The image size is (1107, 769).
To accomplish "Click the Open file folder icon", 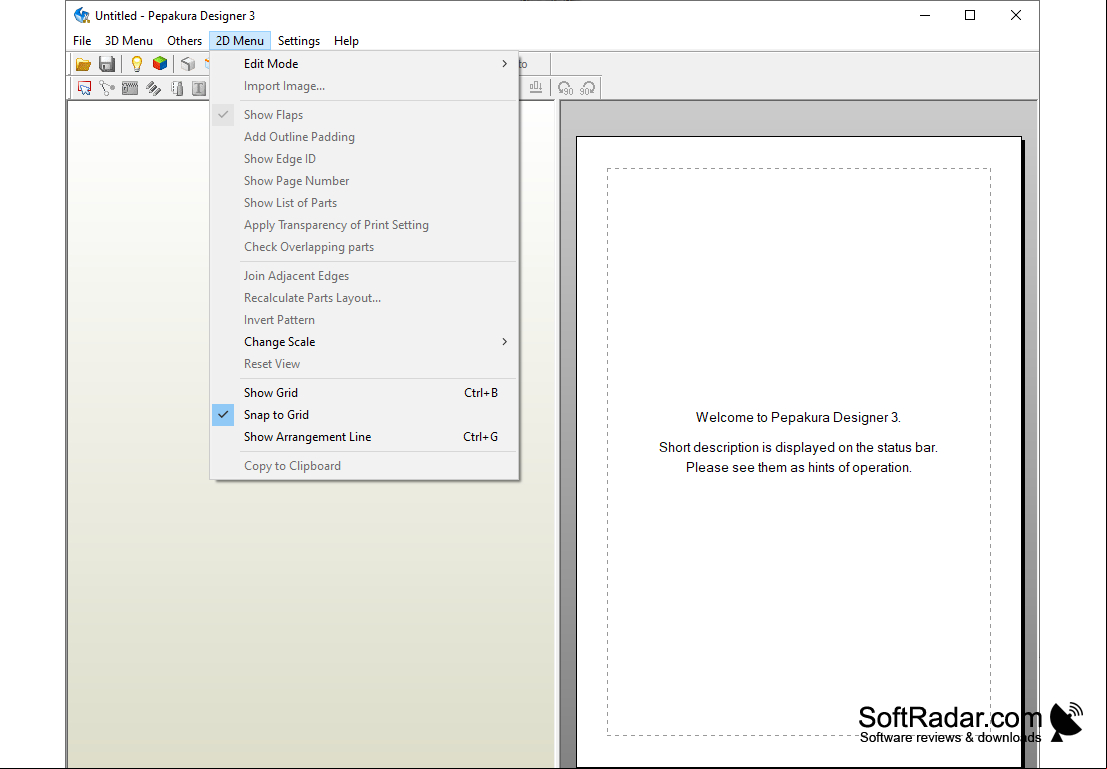I will pos(83,64).
